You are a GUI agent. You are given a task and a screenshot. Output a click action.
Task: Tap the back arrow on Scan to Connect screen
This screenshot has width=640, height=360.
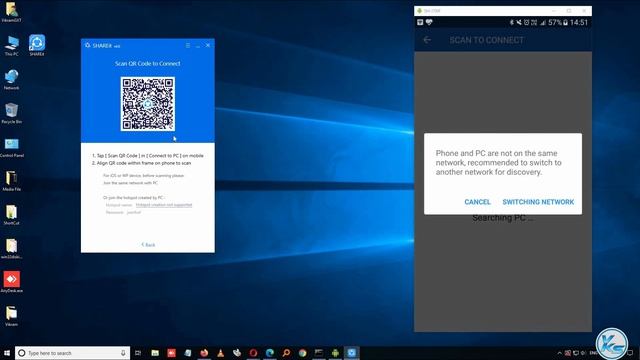click(x=427, y=40)
